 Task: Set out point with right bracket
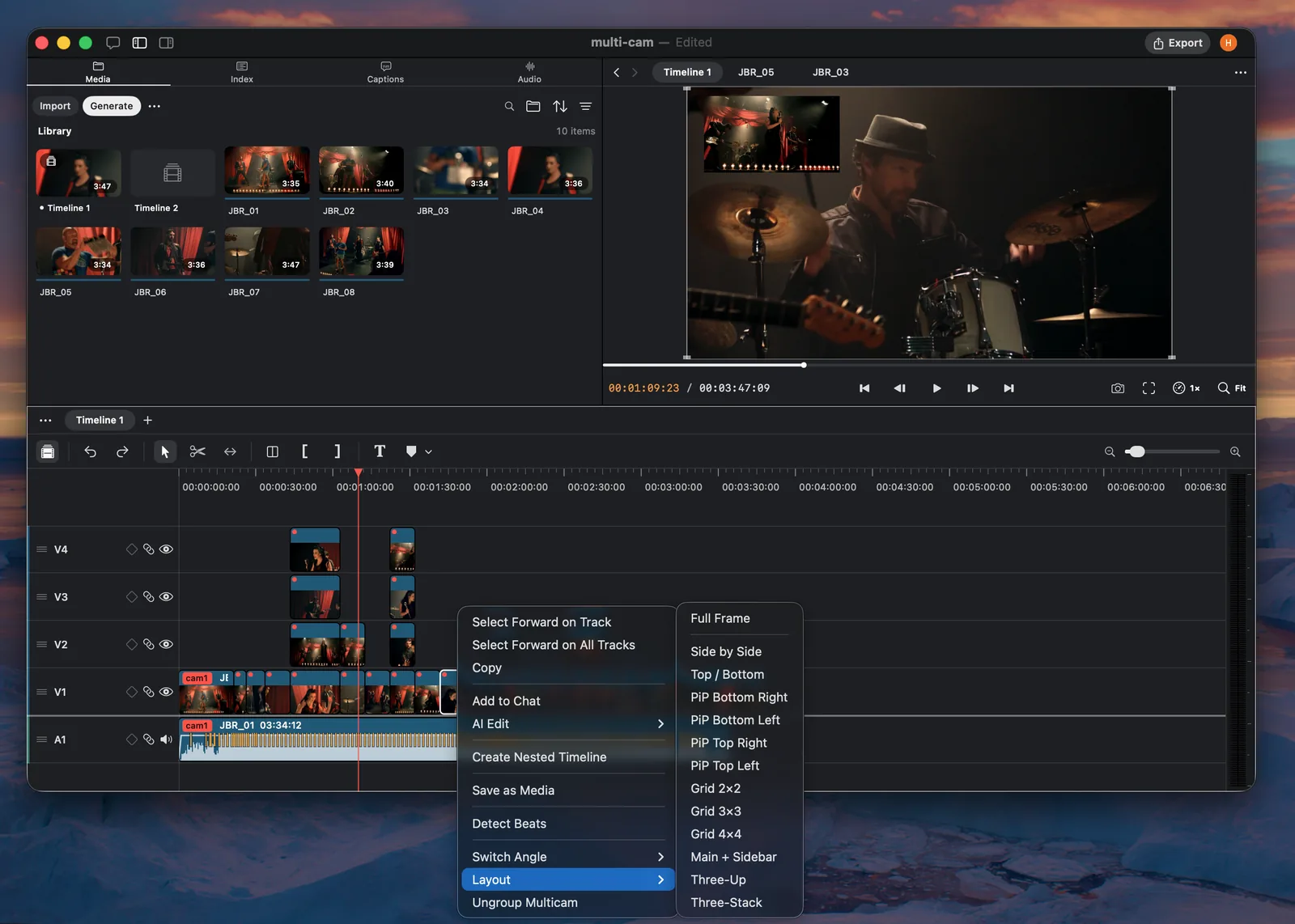coord(337,451)
